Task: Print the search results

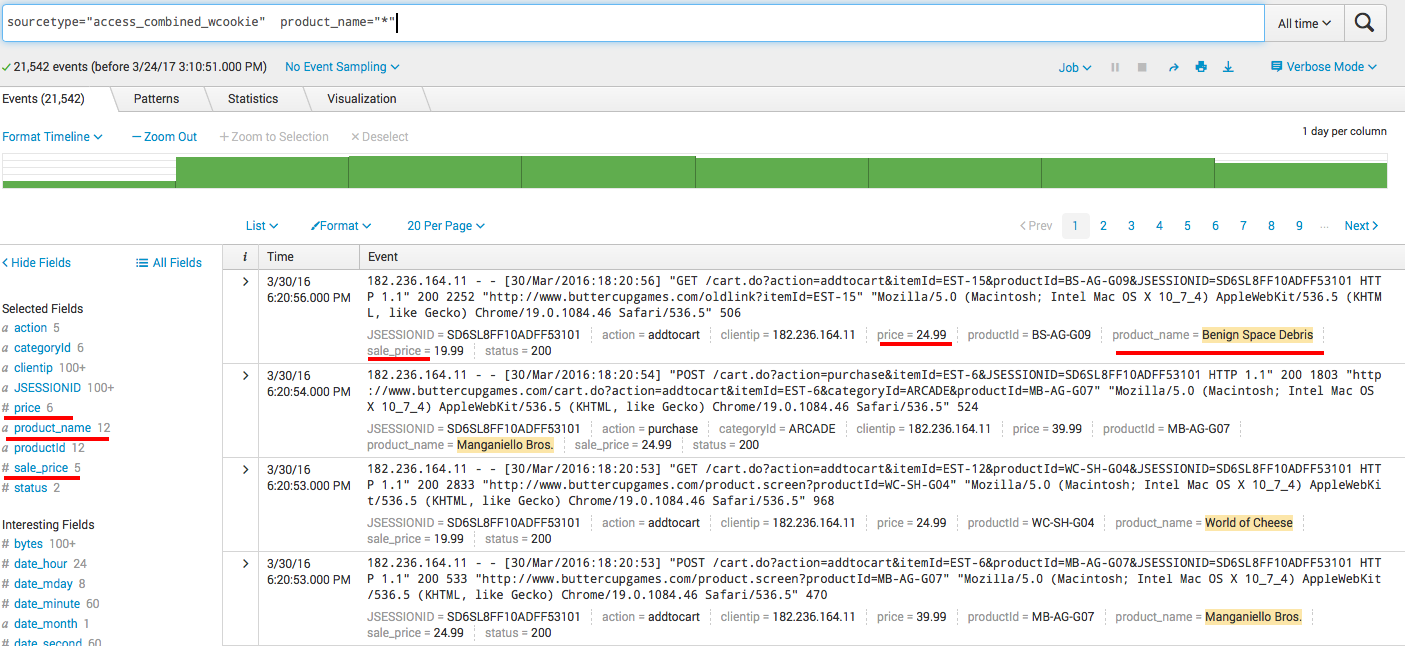Action: [x=1200, y=66]
